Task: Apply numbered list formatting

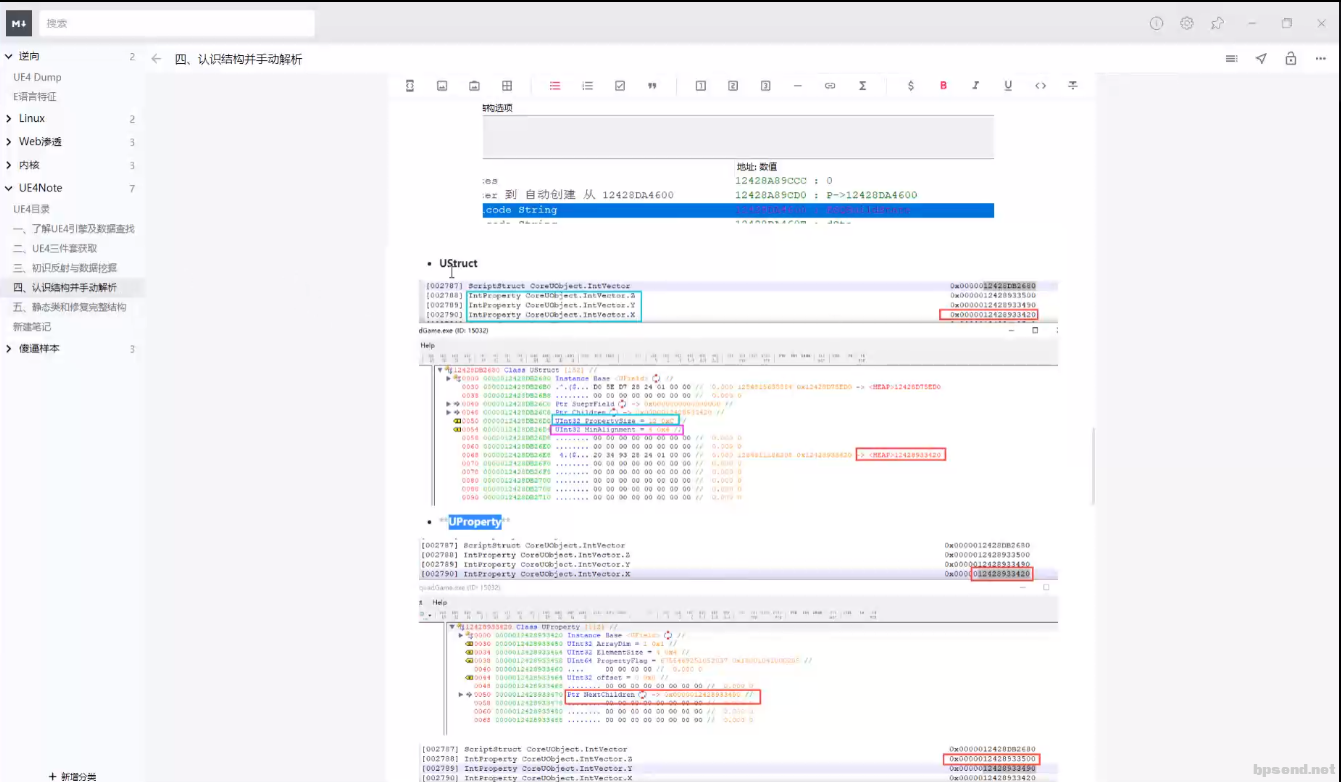Action: 587,86
